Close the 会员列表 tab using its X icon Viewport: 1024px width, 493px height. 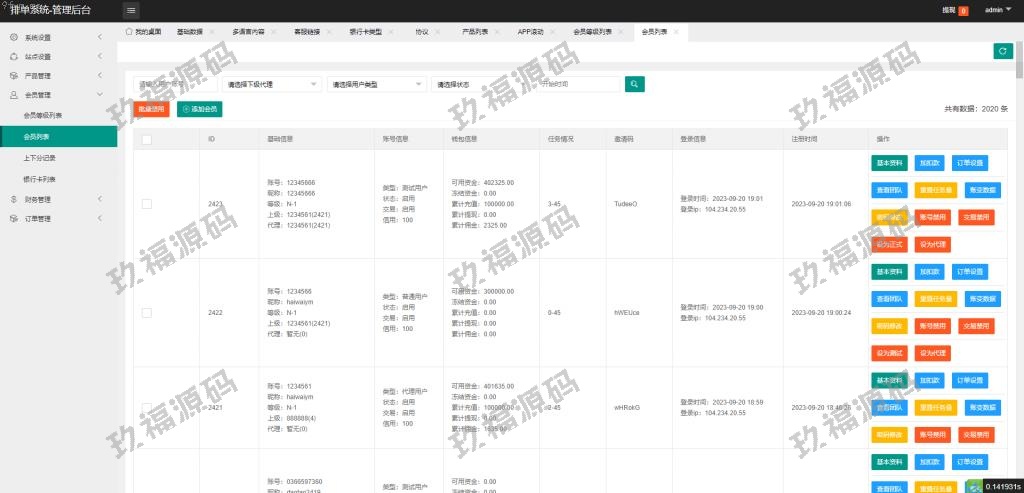tap(677, 32)
